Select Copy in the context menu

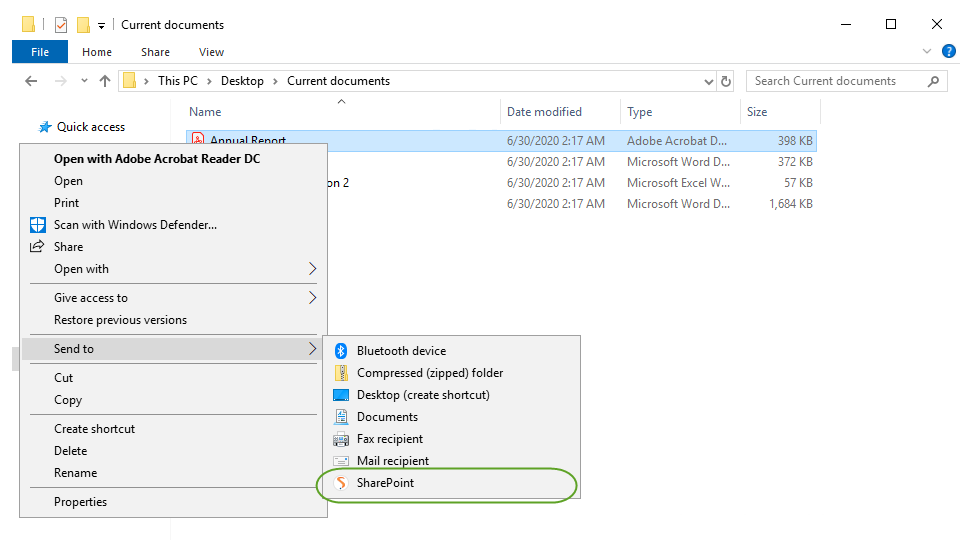174,400
